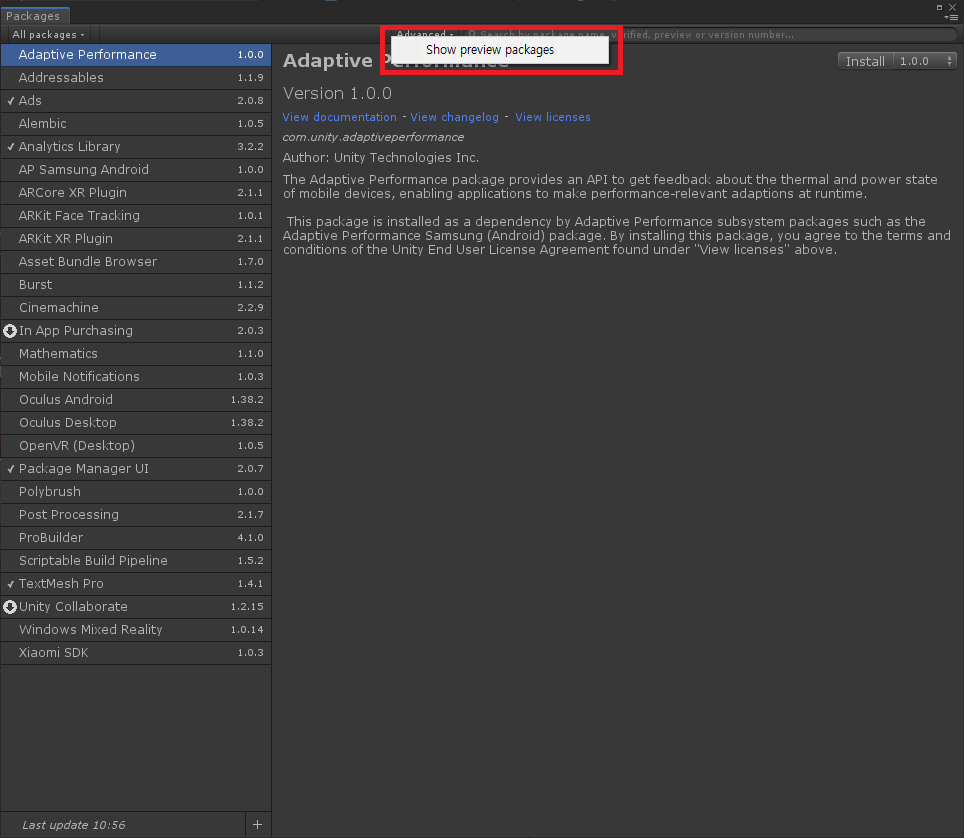Select the Cinemachine package
The height and width of the screenshot is (838, 964).
(x=136, y=307)
